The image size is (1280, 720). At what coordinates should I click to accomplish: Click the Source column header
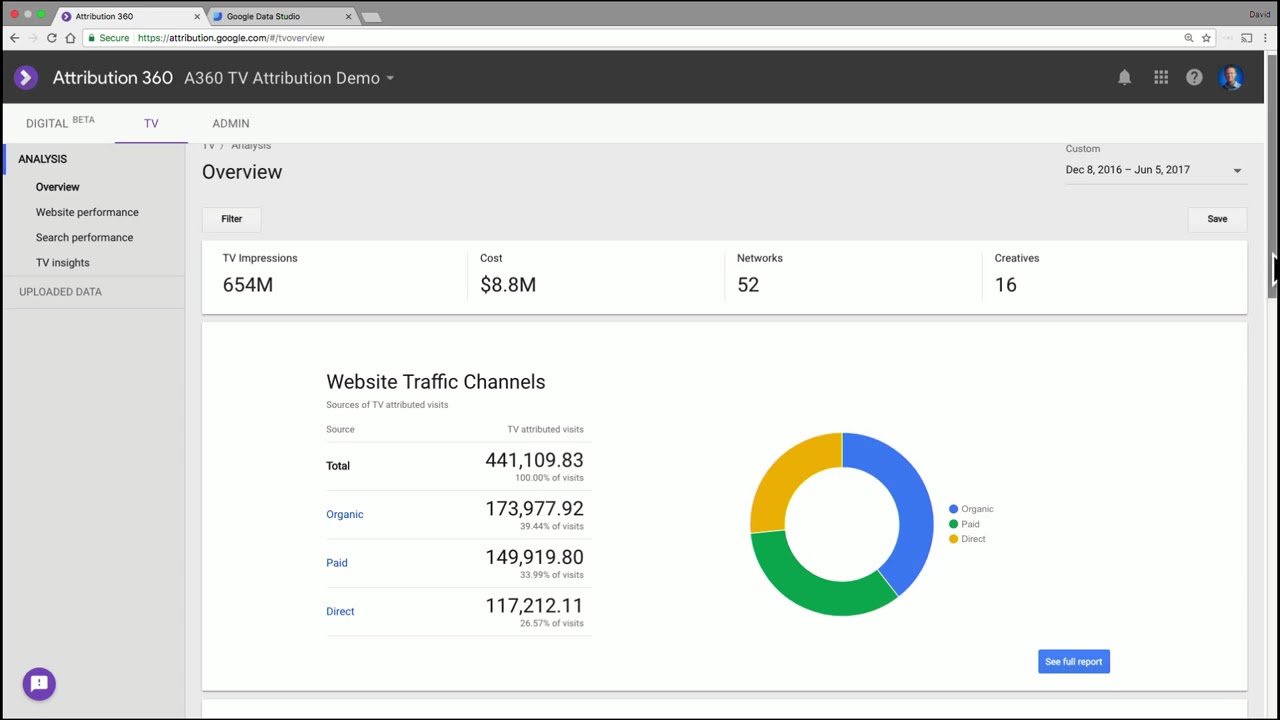tap(340, 430)
